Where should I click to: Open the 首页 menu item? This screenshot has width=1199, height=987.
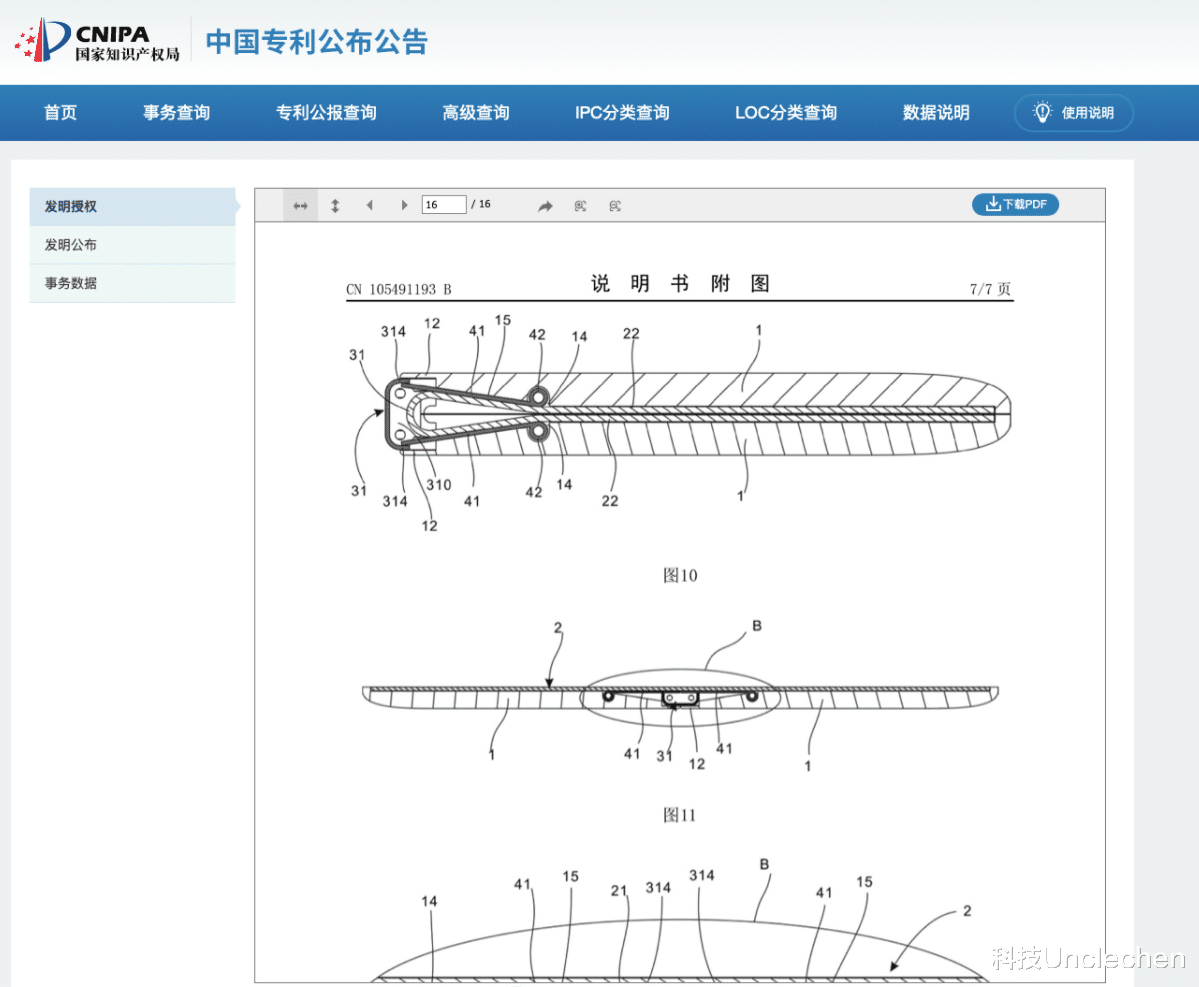click(x=60, y=112)
